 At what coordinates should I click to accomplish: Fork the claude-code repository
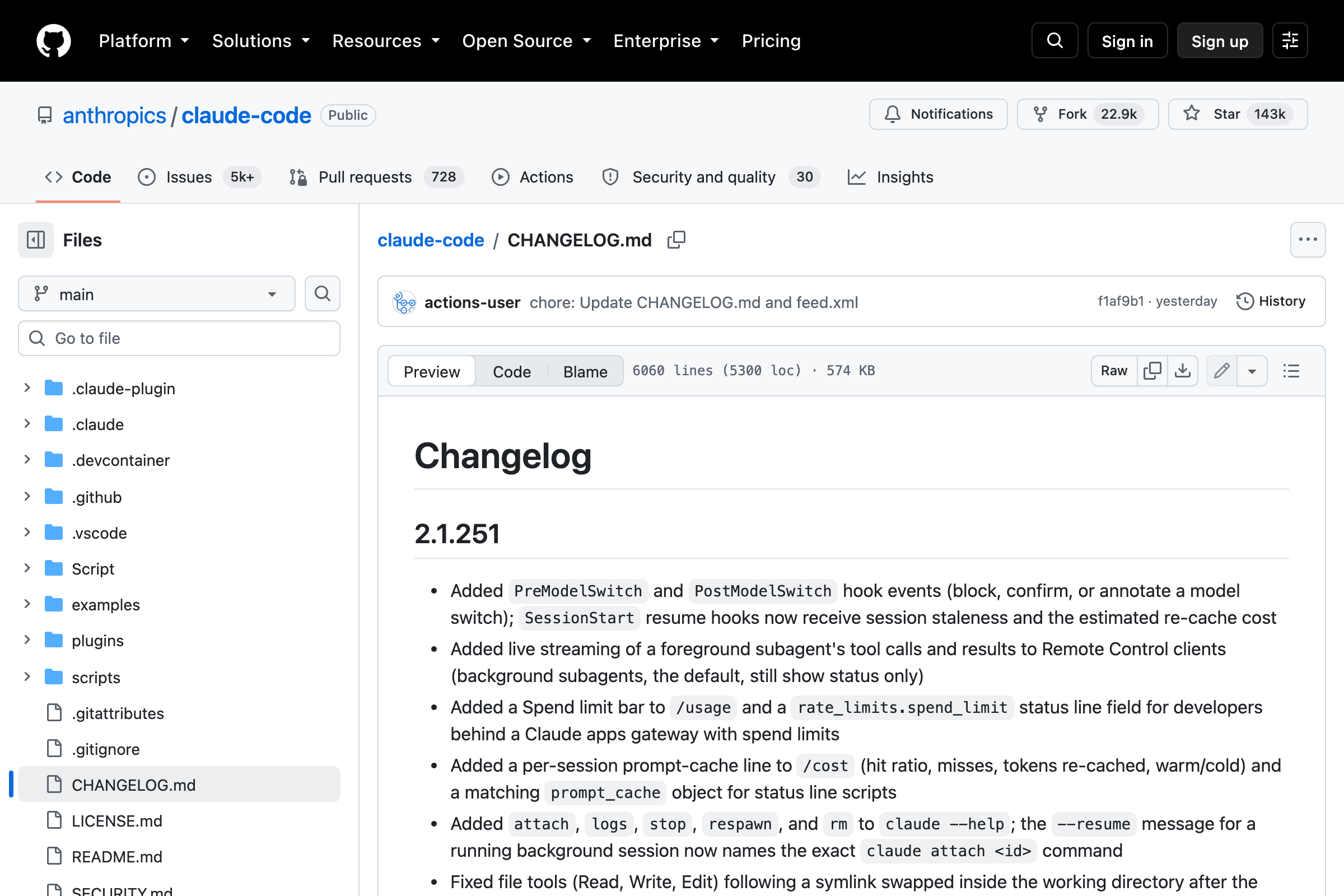1088,114
